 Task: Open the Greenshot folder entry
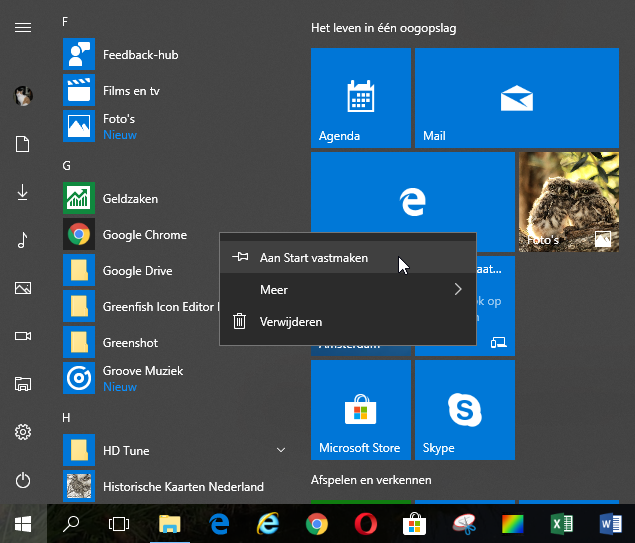[140, 343]
